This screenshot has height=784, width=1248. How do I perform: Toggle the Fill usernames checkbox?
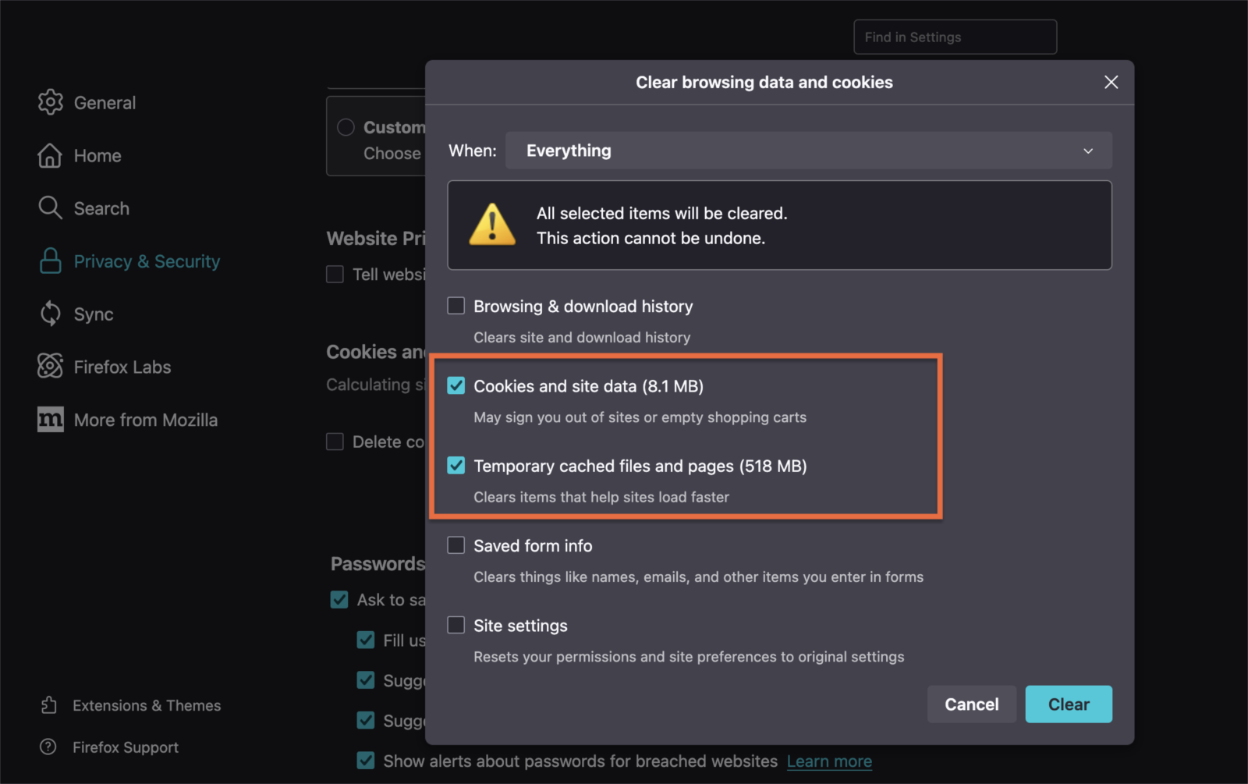(x=365, y=640)
